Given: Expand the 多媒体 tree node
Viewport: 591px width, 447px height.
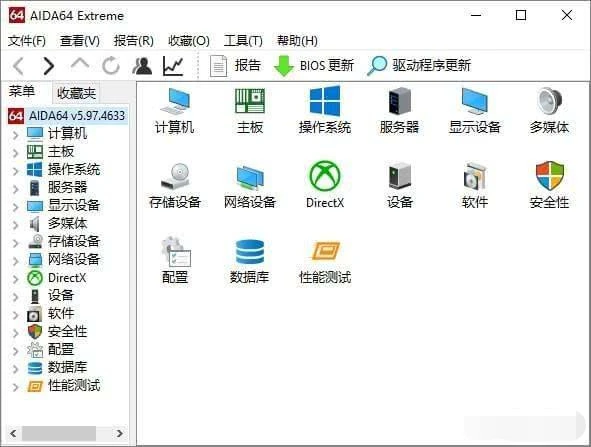Looking at the screenshot, I should pyautogui.click(x=15, y=225).
